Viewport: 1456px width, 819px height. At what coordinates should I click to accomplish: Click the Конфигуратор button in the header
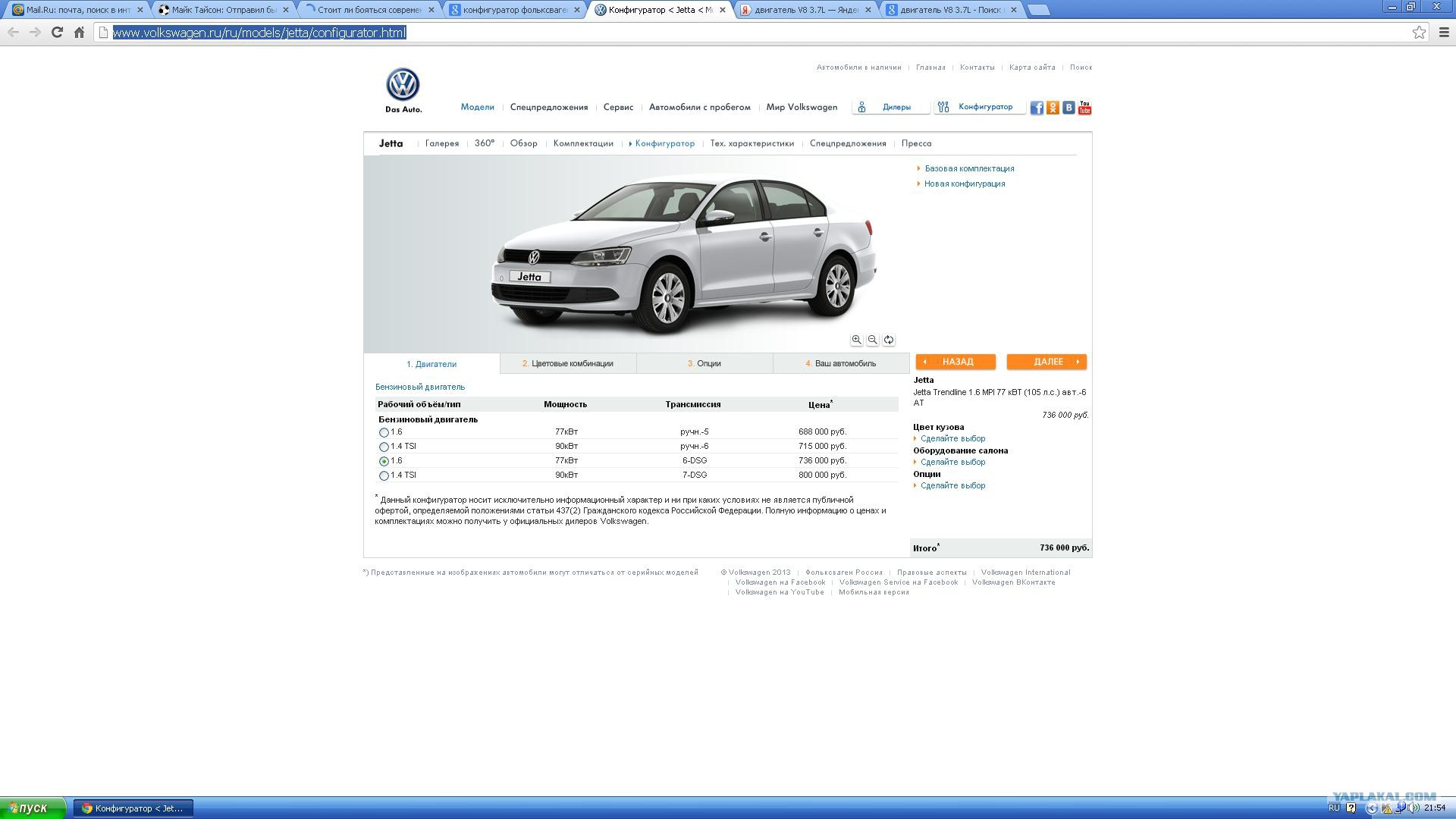click(980, 107)
